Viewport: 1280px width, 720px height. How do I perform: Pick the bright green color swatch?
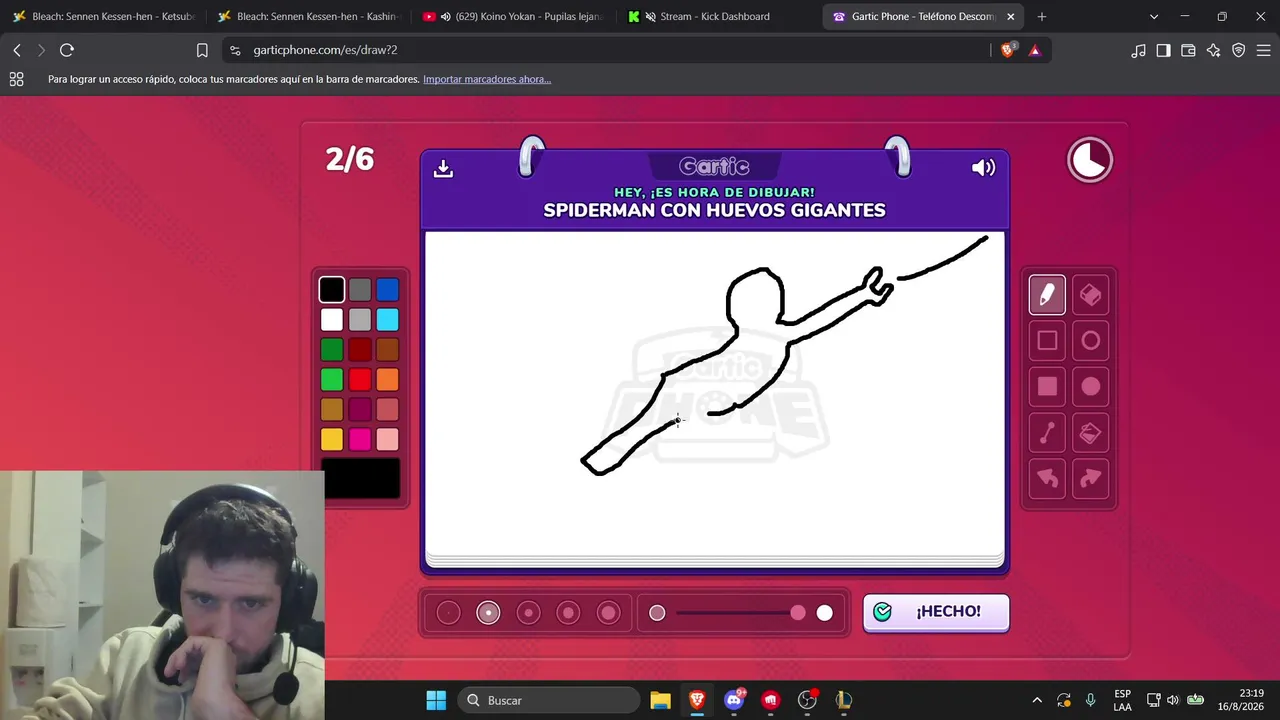click(332, 380)
